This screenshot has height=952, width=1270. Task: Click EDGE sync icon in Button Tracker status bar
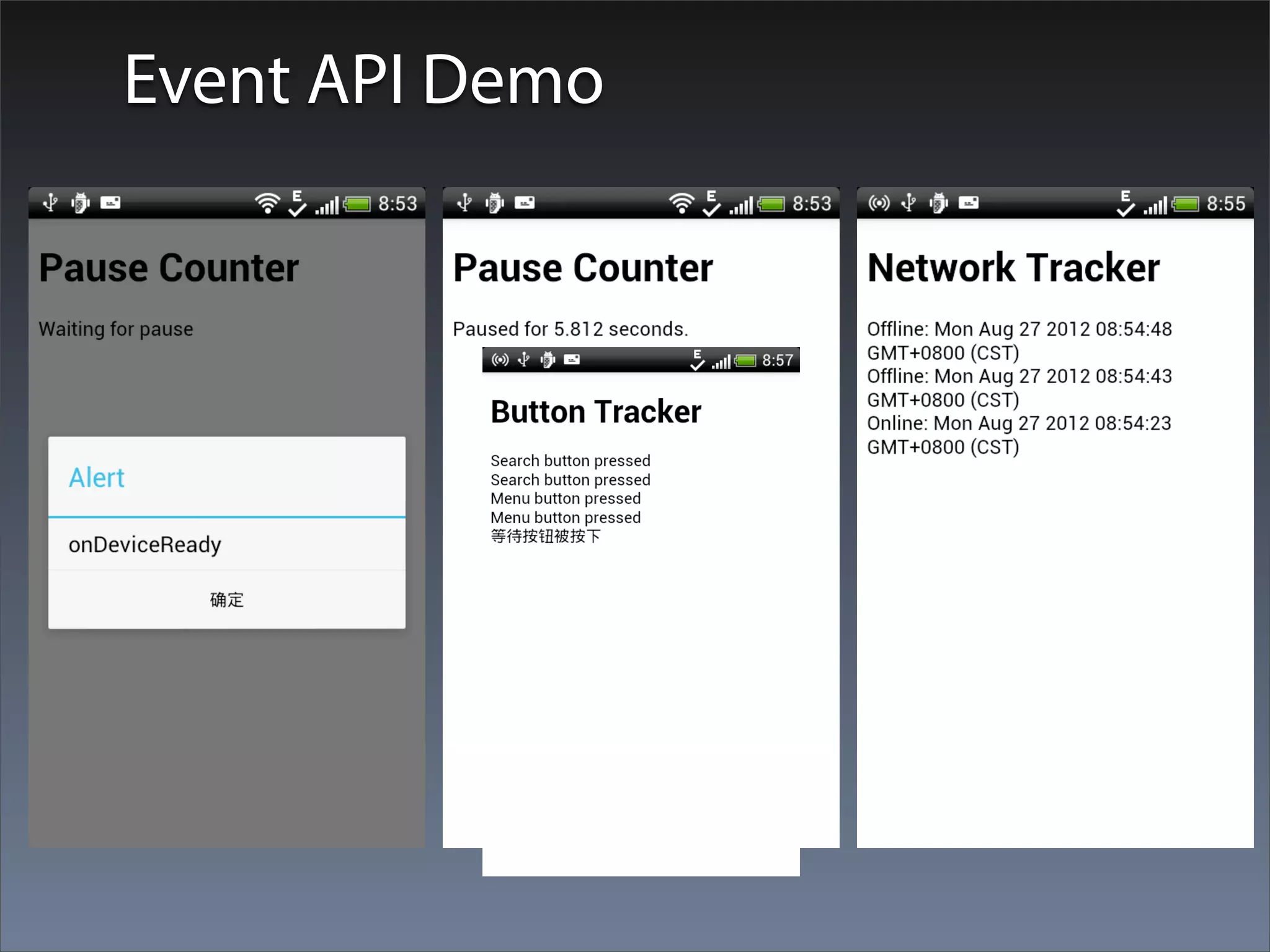pos(698,360)
